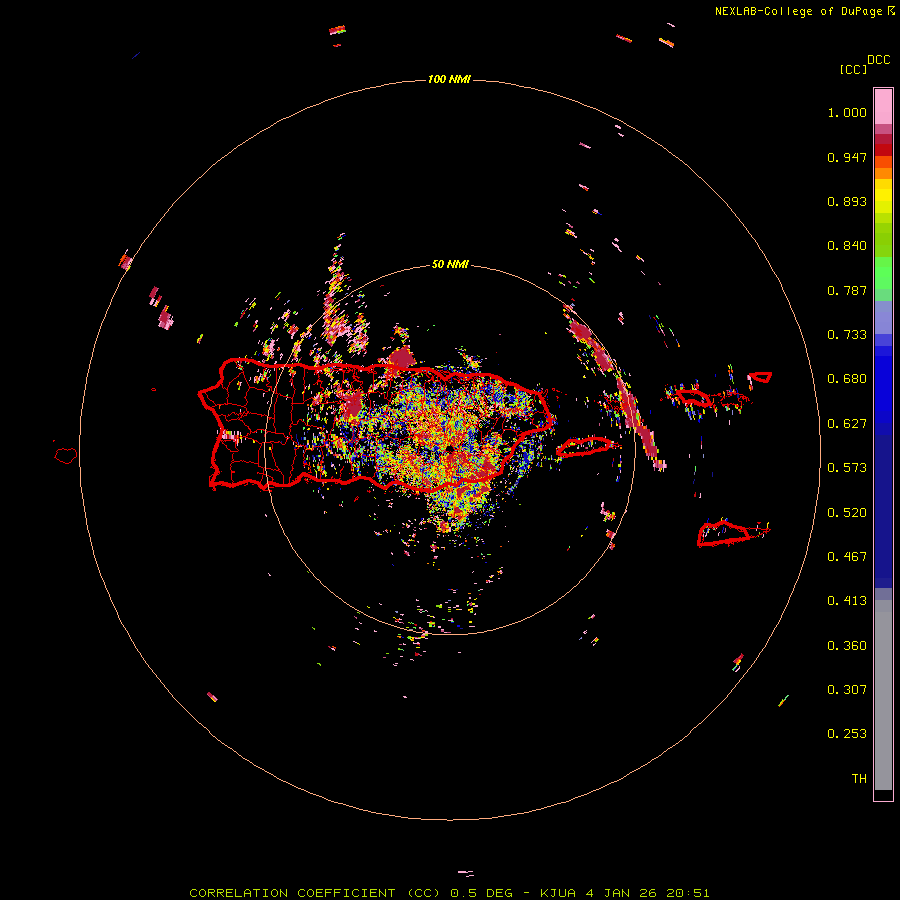
Task: Click the DCC product label
Action: [x=879, y=60]
